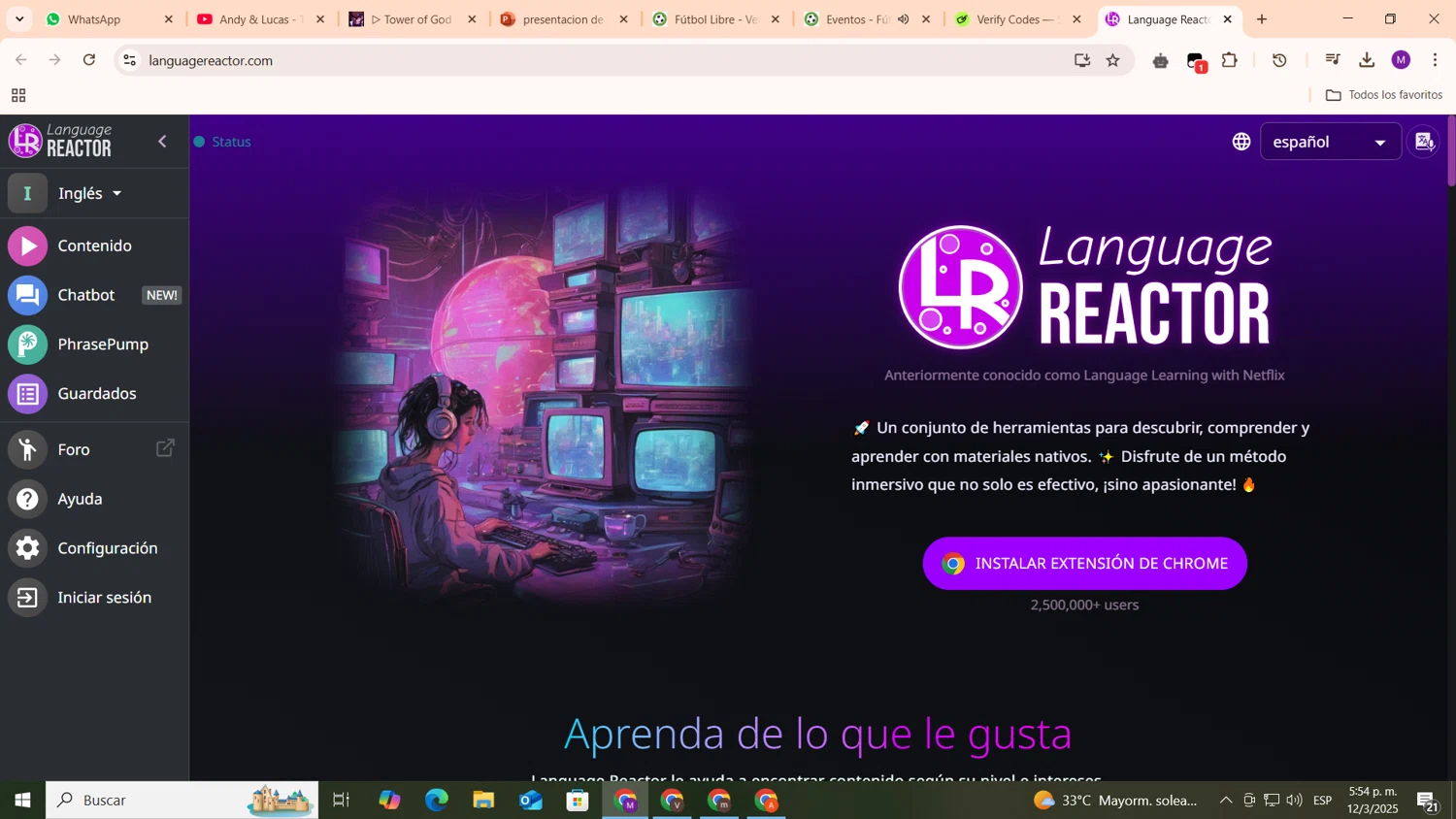Mute the Eventos tab audio icon
This screenshot has height=819, width=1456.
click(903, 19)
